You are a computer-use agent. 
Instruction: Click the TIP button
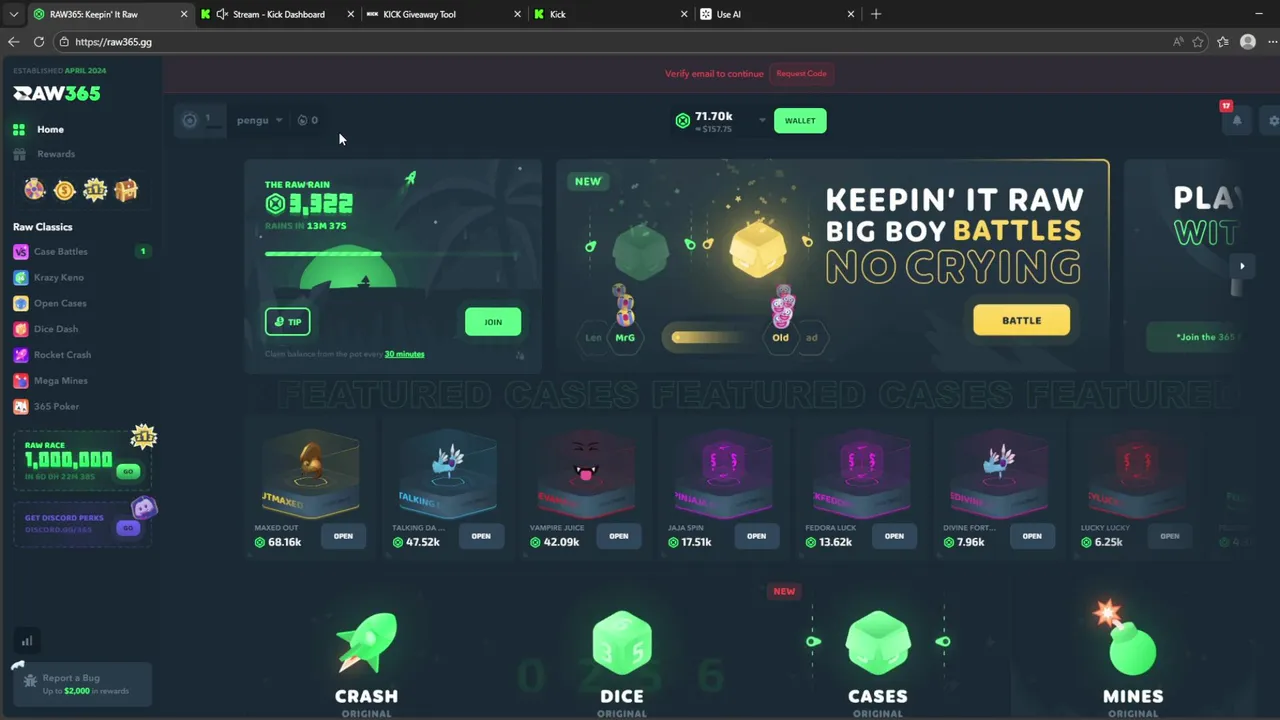(x=287, y=322)
